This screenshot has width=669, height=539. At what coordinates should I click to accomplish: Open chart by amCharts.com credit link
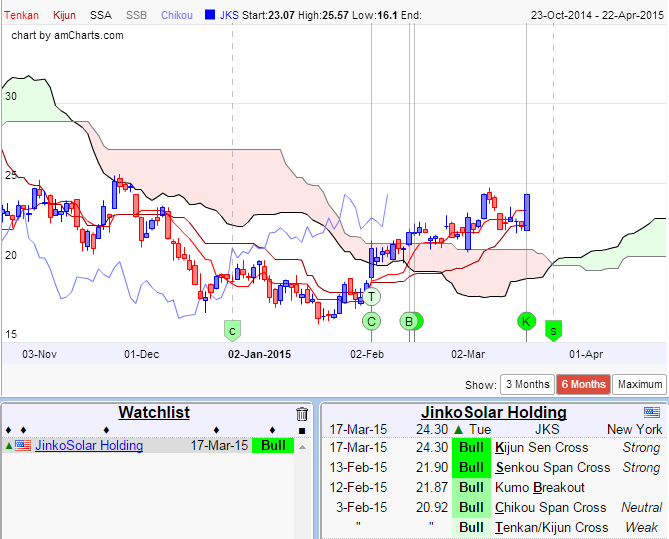tap(67, 35)
